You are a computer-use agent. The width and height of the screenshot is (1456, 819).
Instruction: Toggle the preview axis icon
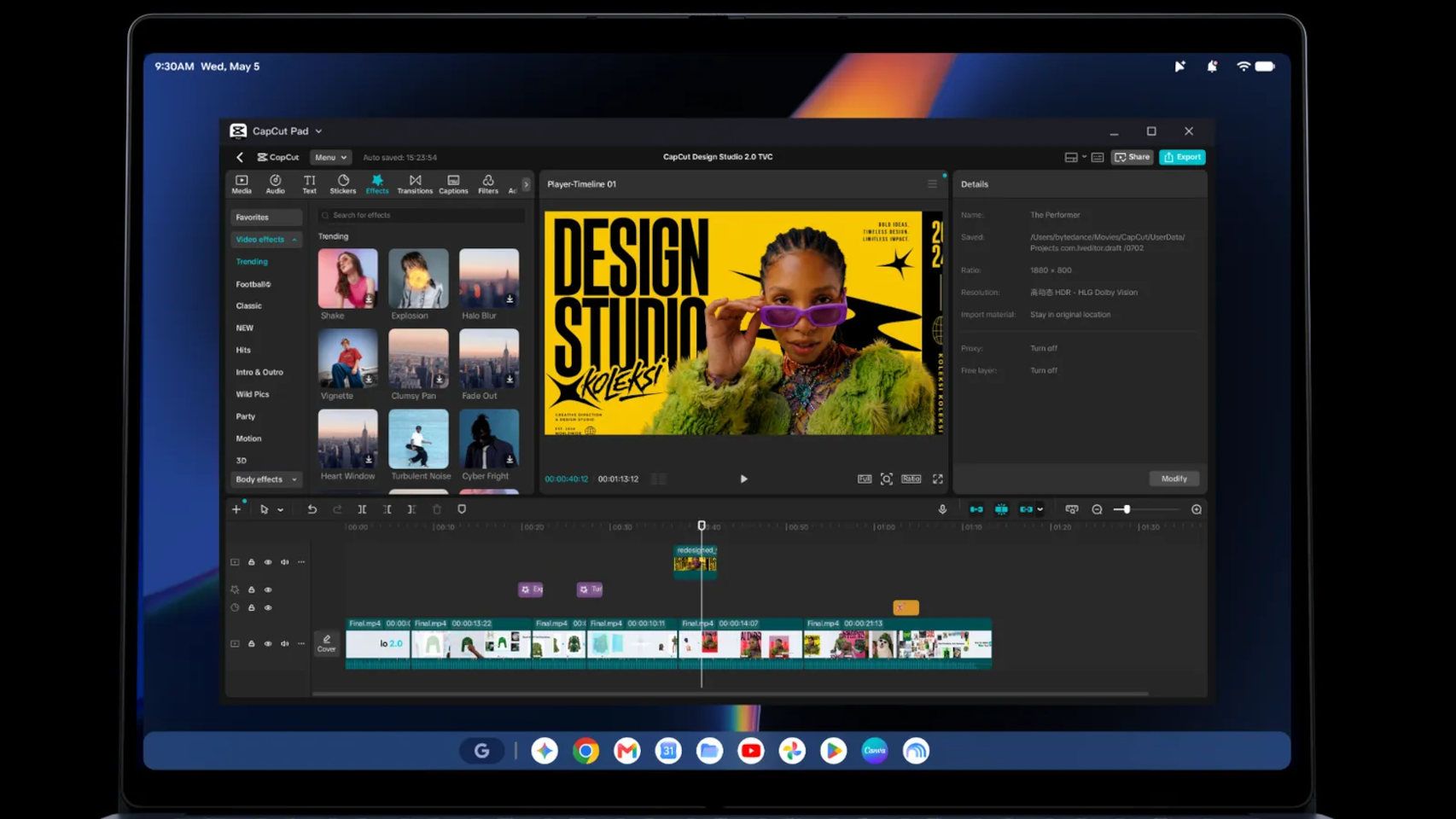pos(1072,509)
